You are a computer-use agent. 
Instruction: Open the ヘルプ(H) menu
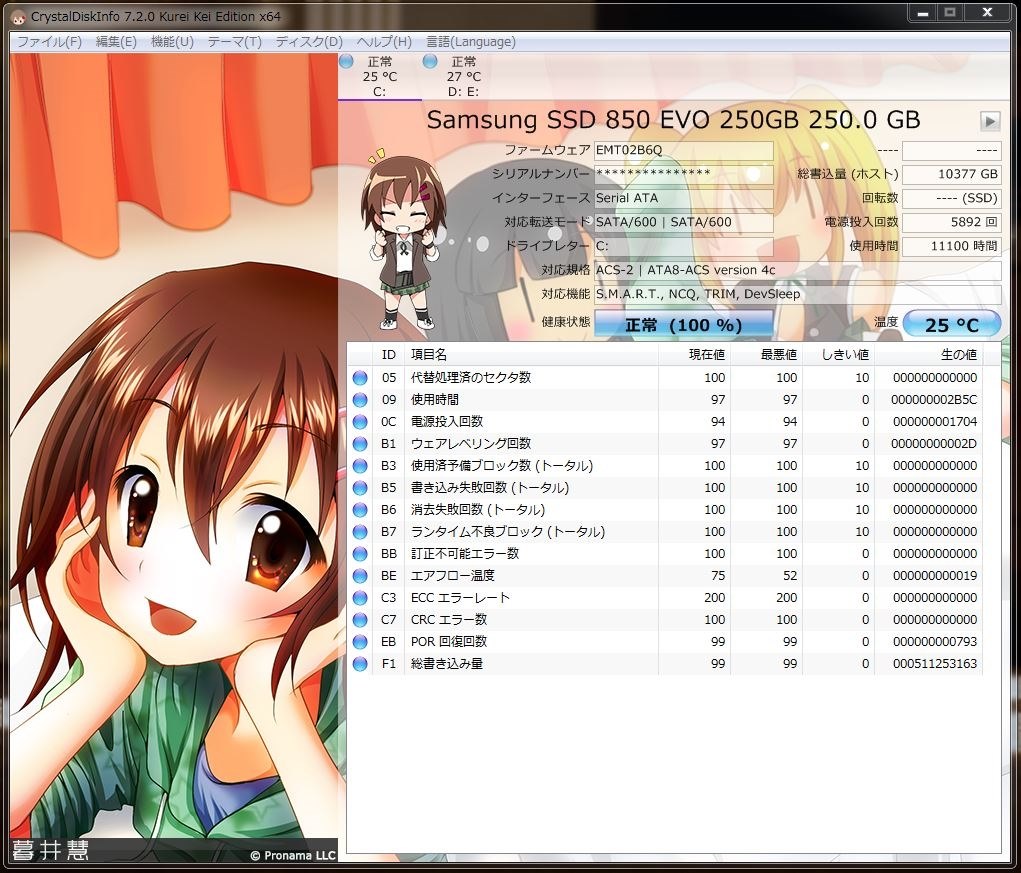coord(384,42)
